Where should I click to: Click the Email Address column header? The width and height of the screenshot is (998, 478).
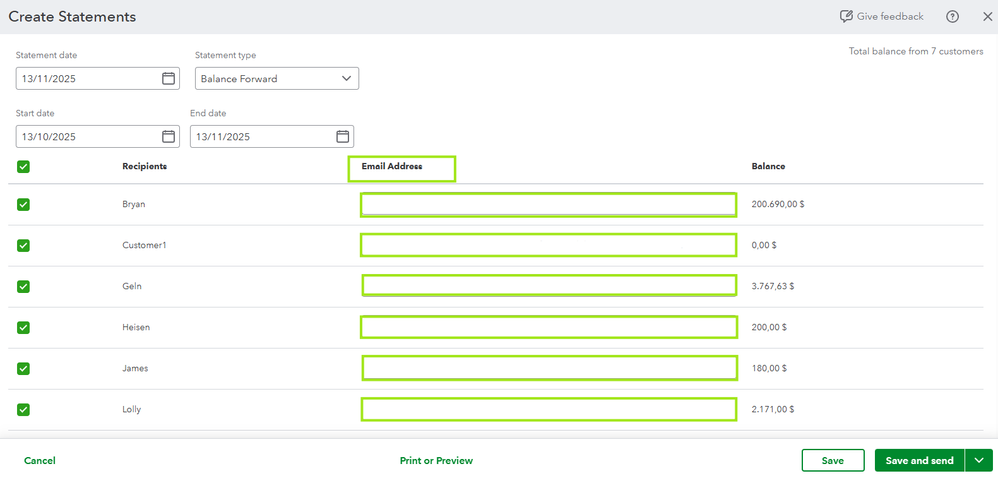pyautogui.click(x=392, y=166)
